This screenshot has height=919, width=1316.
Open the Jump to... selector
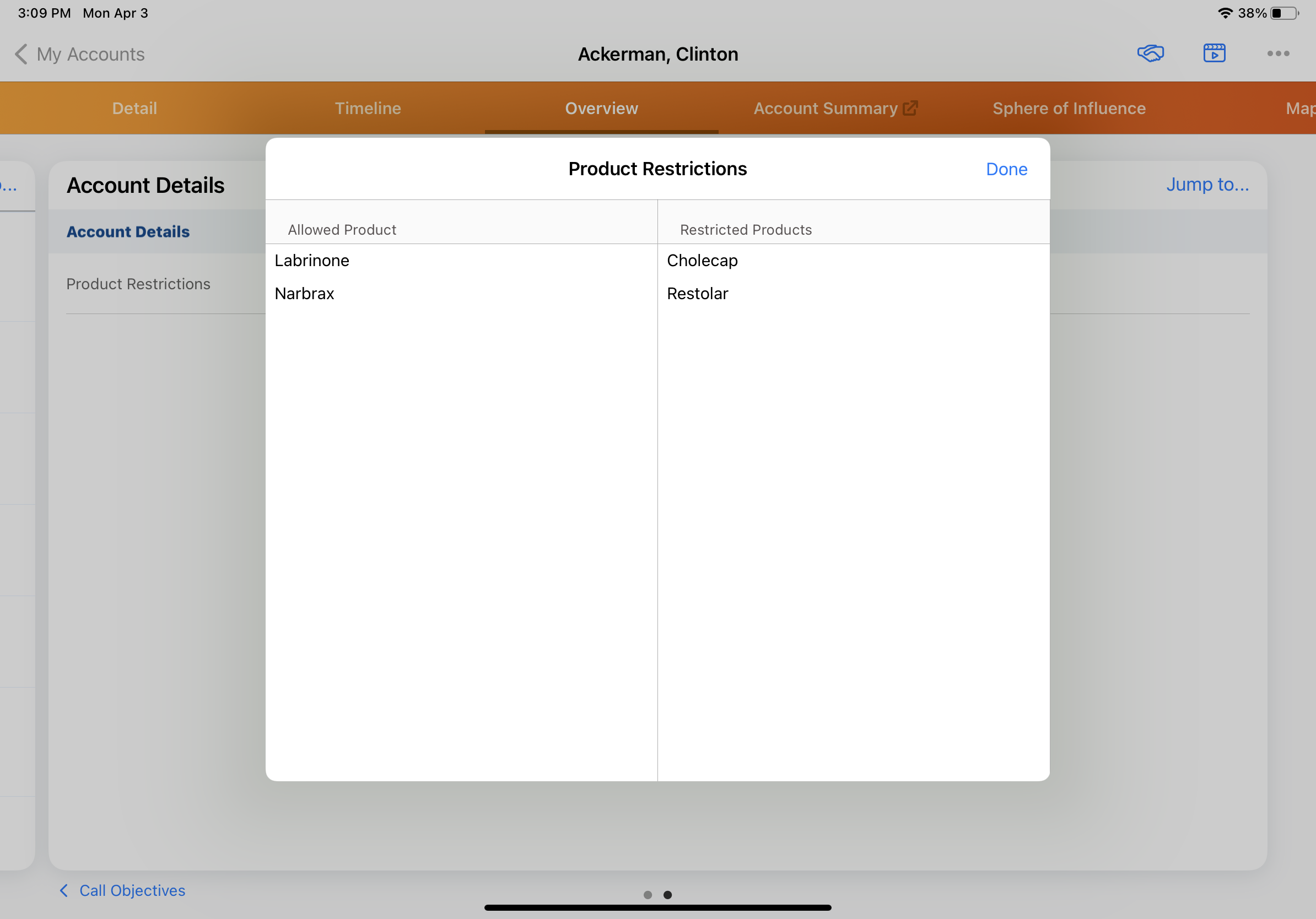[x=1207, y=185]
